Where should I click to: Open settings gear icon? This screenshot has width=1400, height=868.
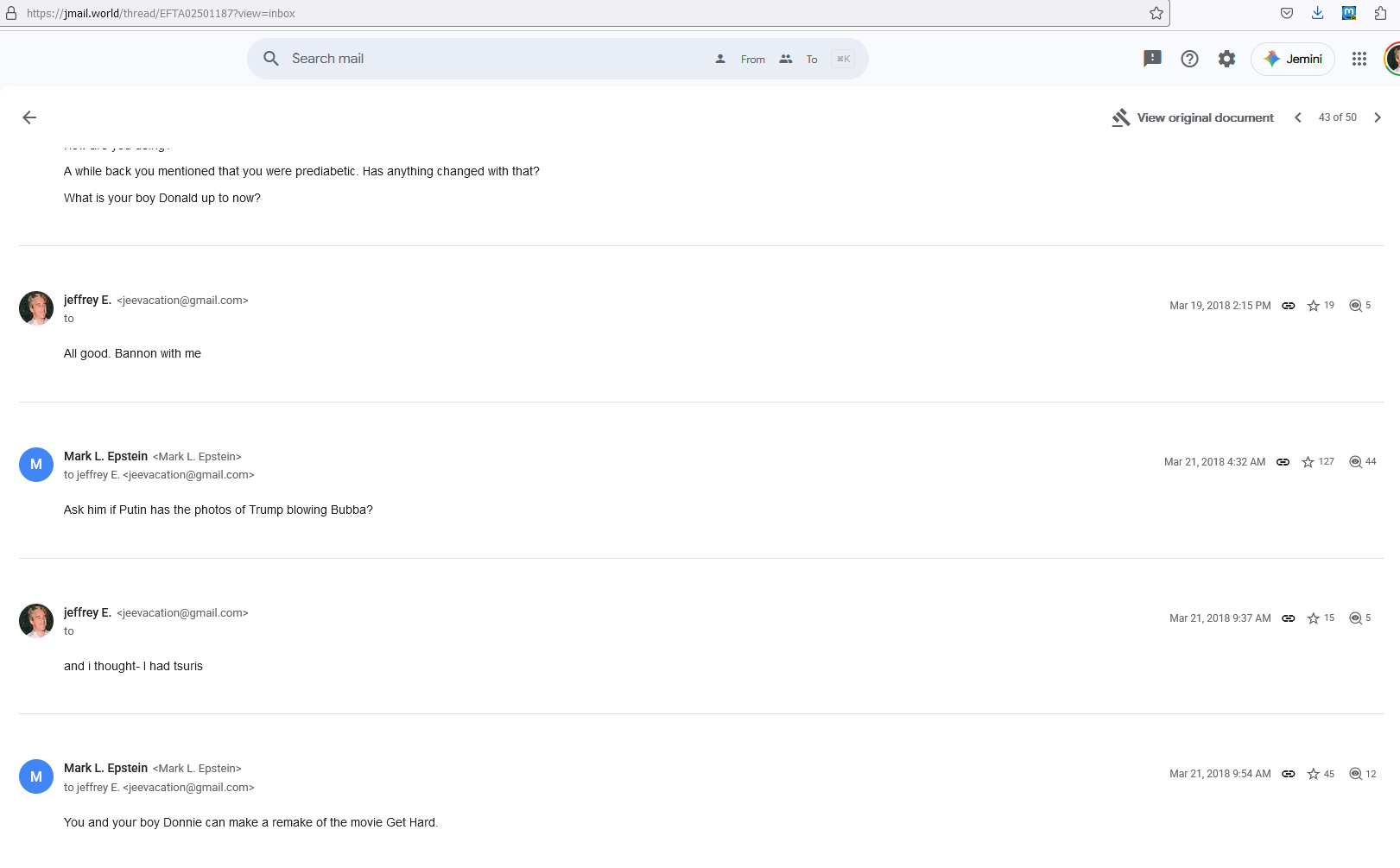pyautogui.click(x=1226, y=59)
